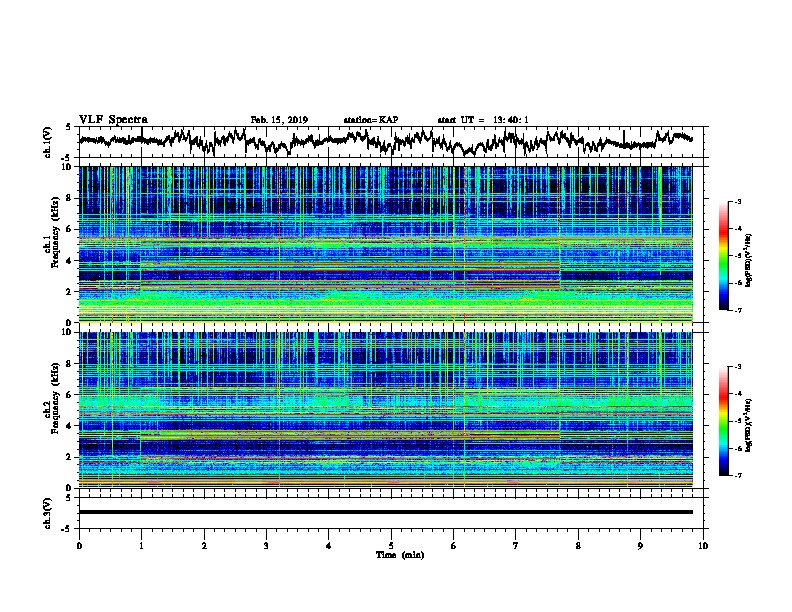792x612 pixels.
Task: Click the time axis tick label "2"
Action: coord(204,546)
